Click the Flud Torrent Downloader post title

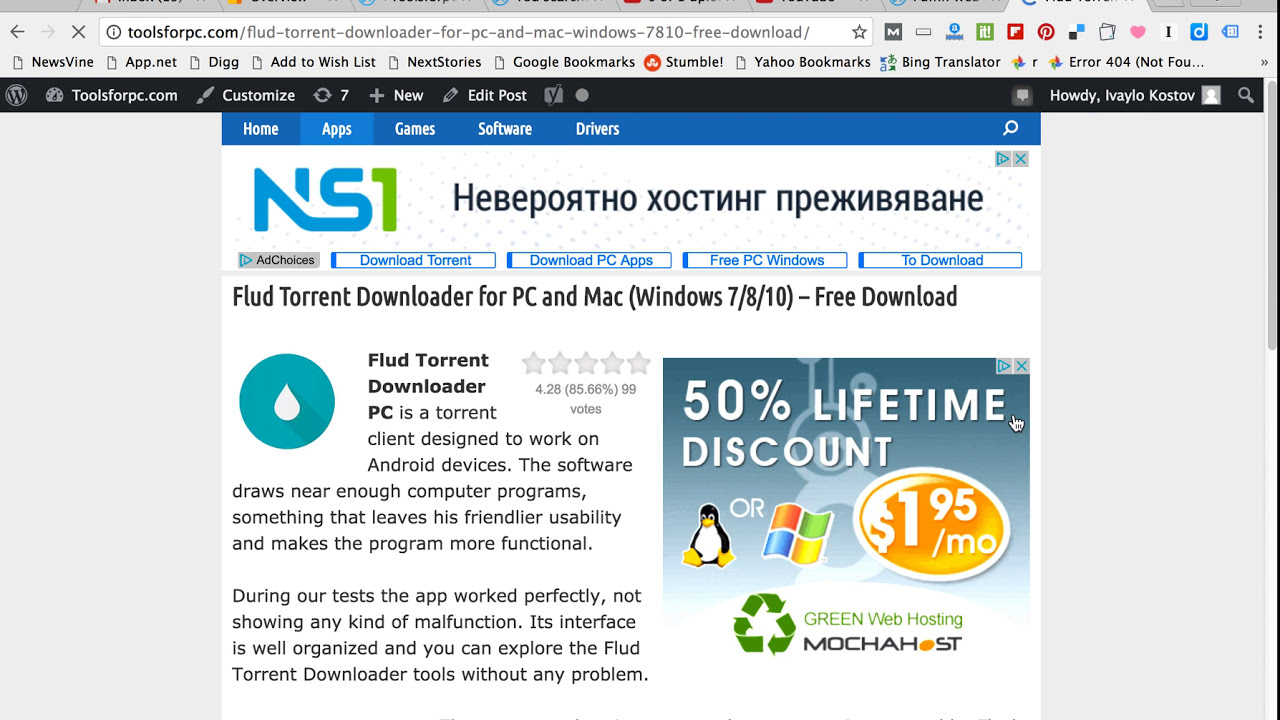(595, 297)
